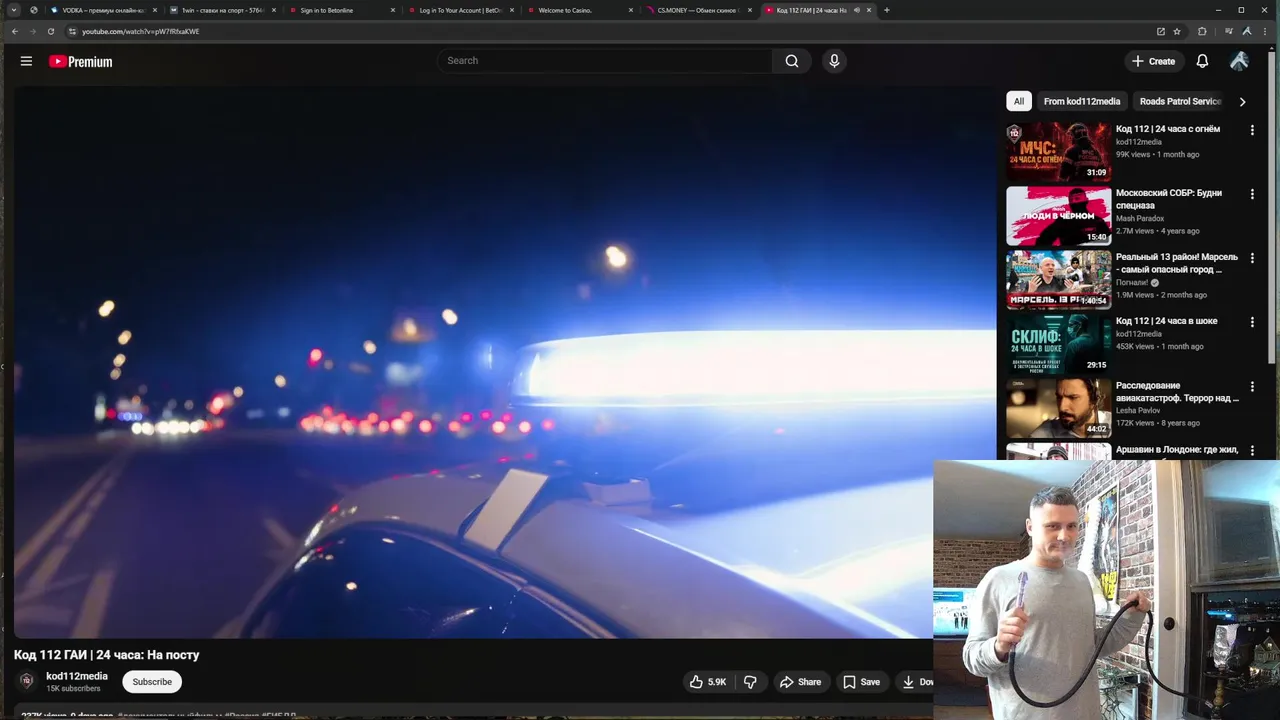
Task: Click the open-in-app icon in the address bar
Action: pyautogui.click(x=1161, y=31)
